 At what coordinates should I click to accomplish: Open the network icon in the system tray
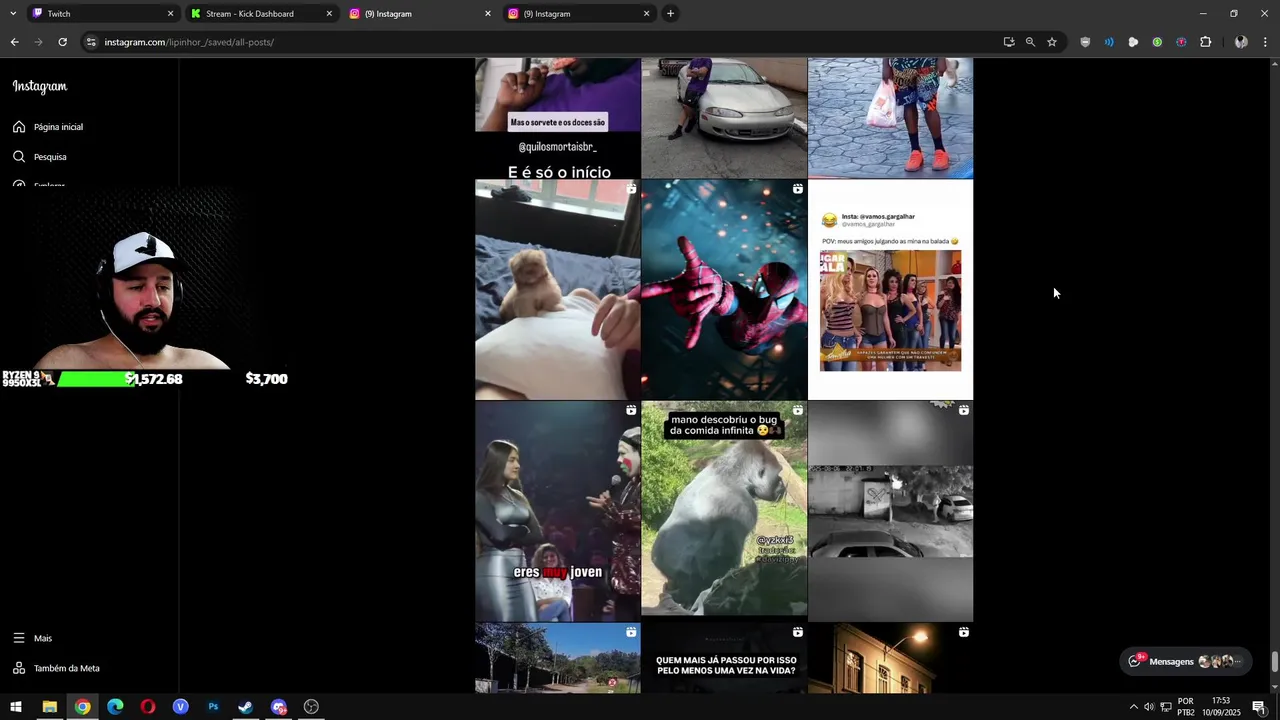point(1166,707)
